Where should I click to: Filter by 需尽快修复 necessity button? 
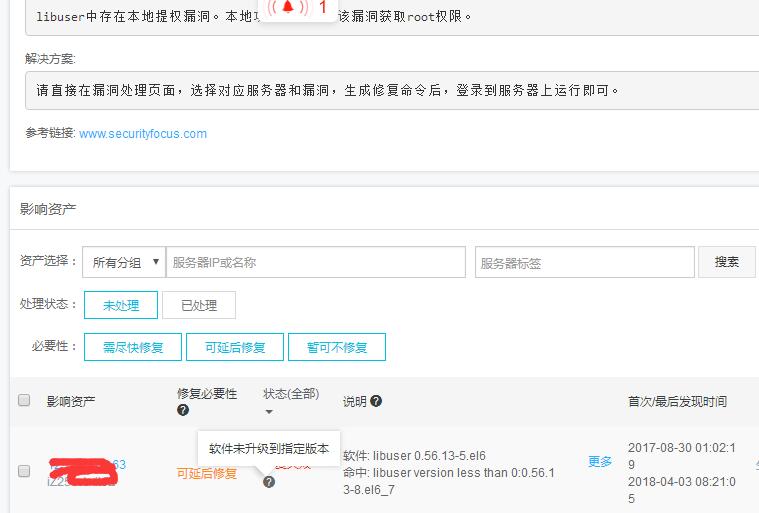133,347
